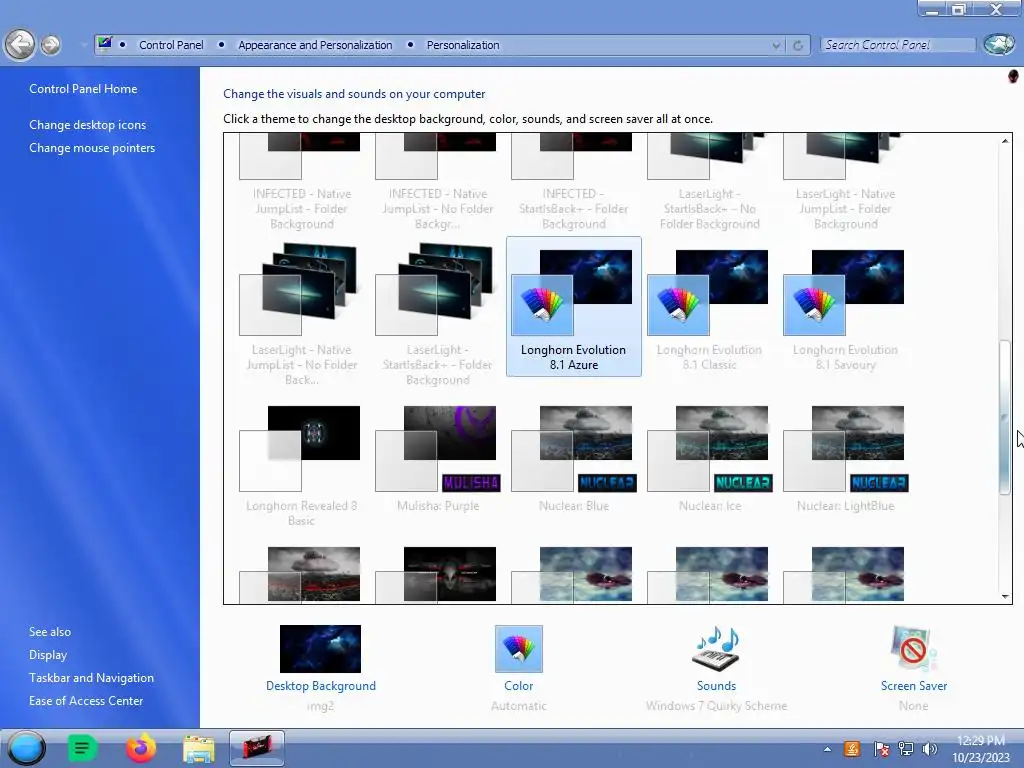Screen dimensions: 1024x768
Task: Select Nuclear: Blue theme
Action: click(573, 458)
